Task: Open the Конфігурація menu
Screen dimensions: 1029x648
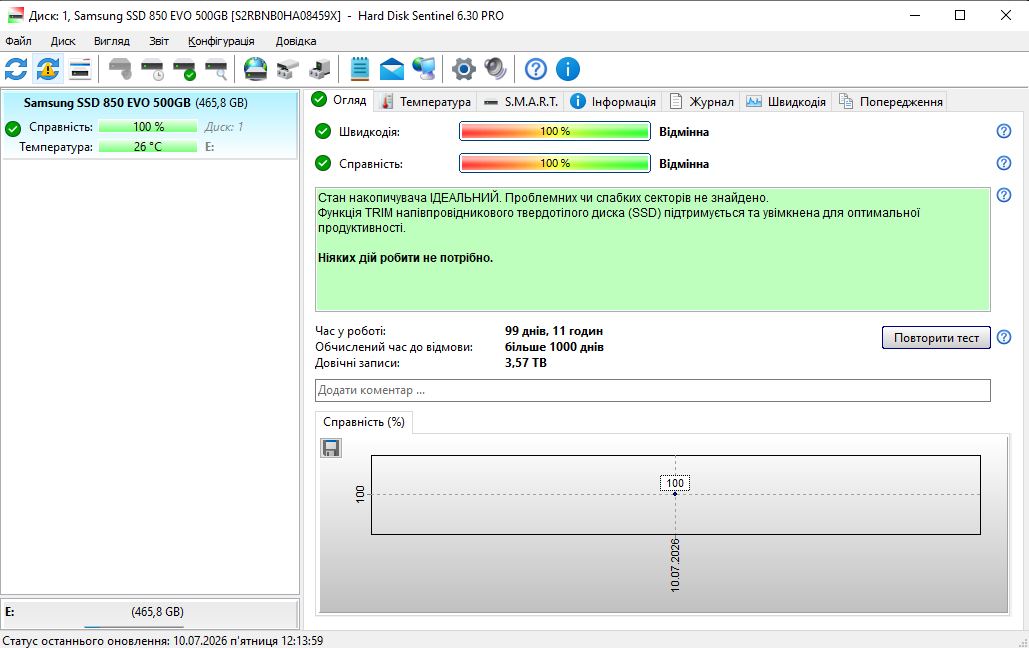Action: pyautogui.click(x=221, y=41)
